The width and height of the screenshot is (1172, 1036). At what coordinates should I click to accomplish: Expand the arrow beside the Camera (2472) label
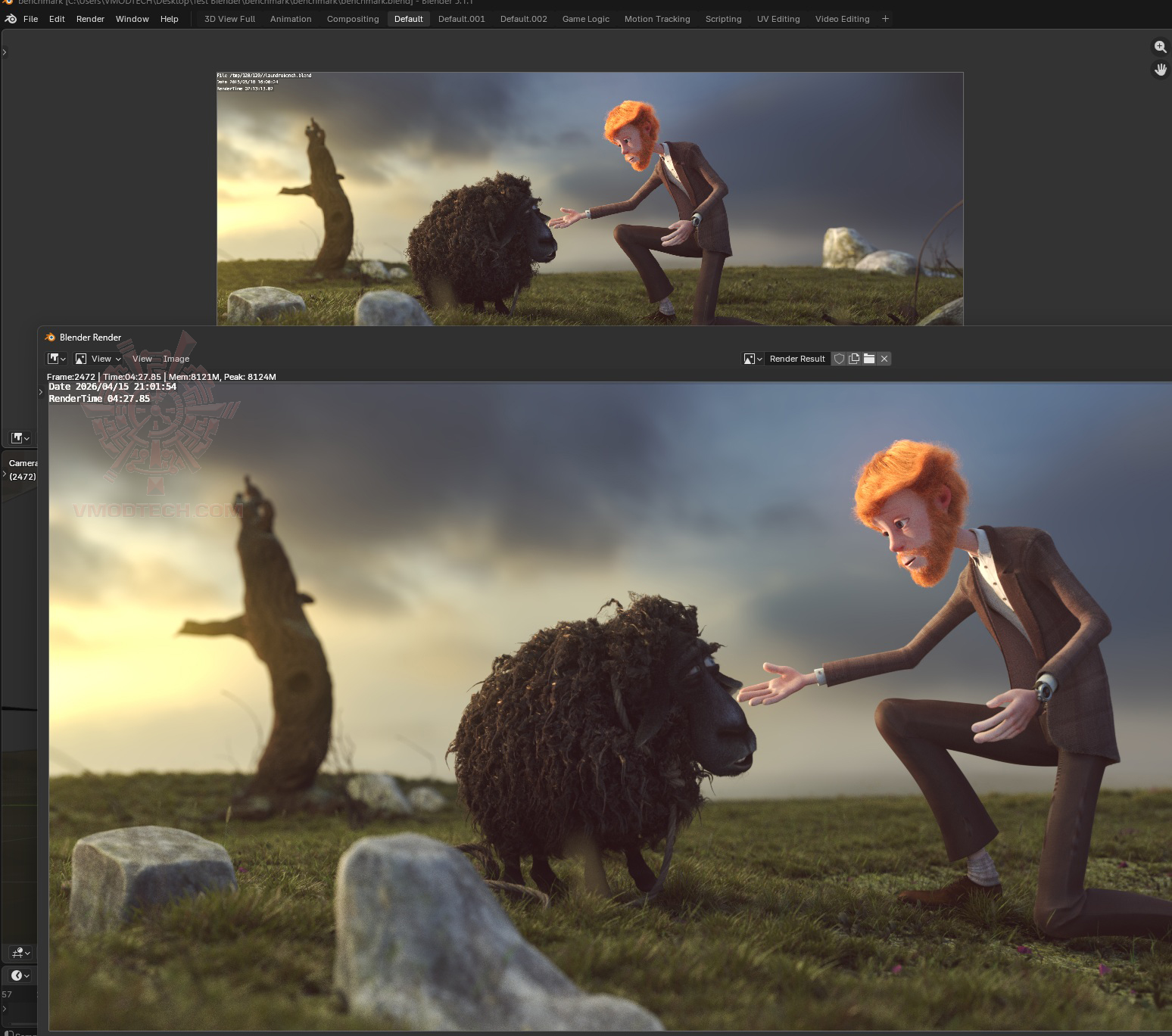coord(5,474)
